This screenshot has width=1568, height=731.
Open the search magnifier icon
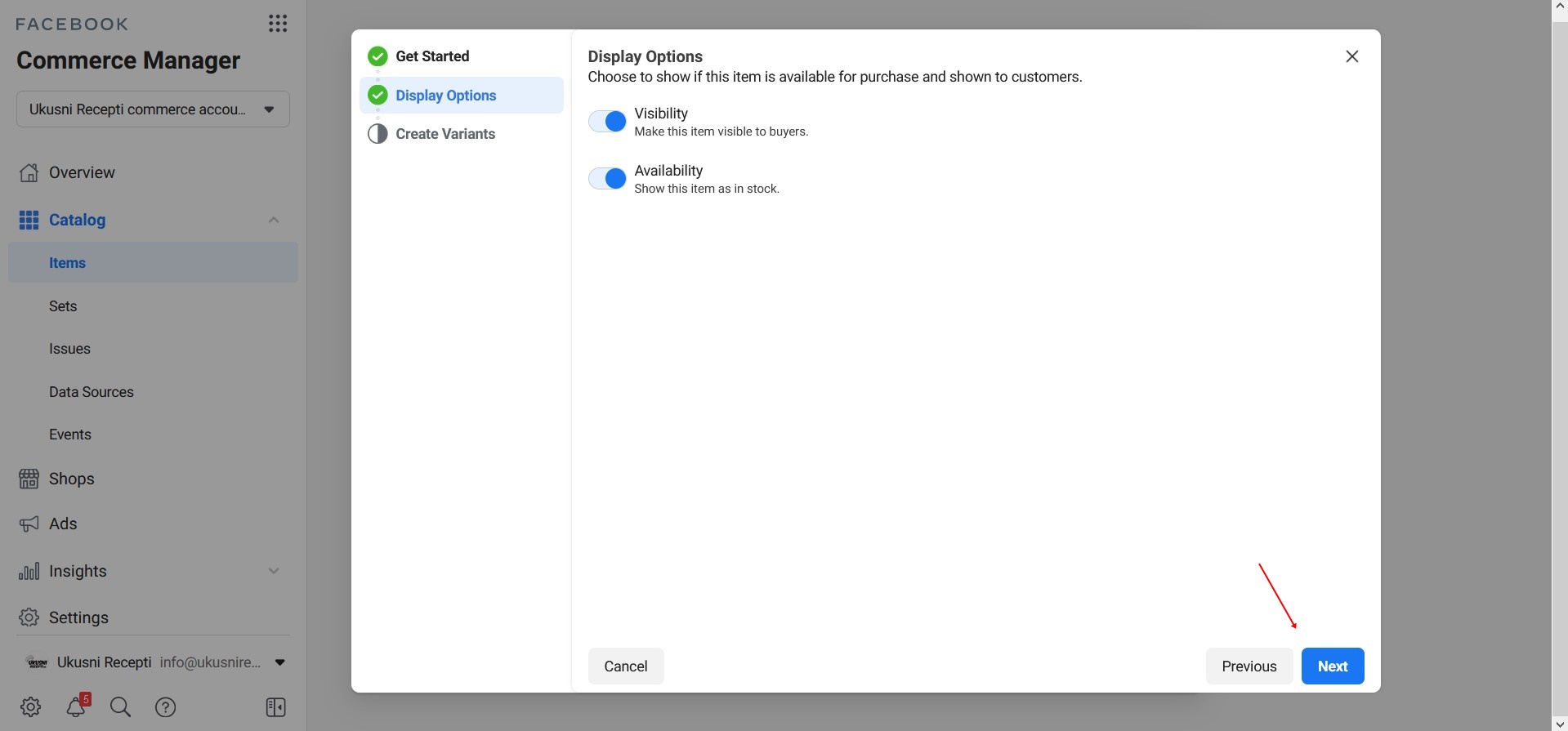click(x=120, y=707)
